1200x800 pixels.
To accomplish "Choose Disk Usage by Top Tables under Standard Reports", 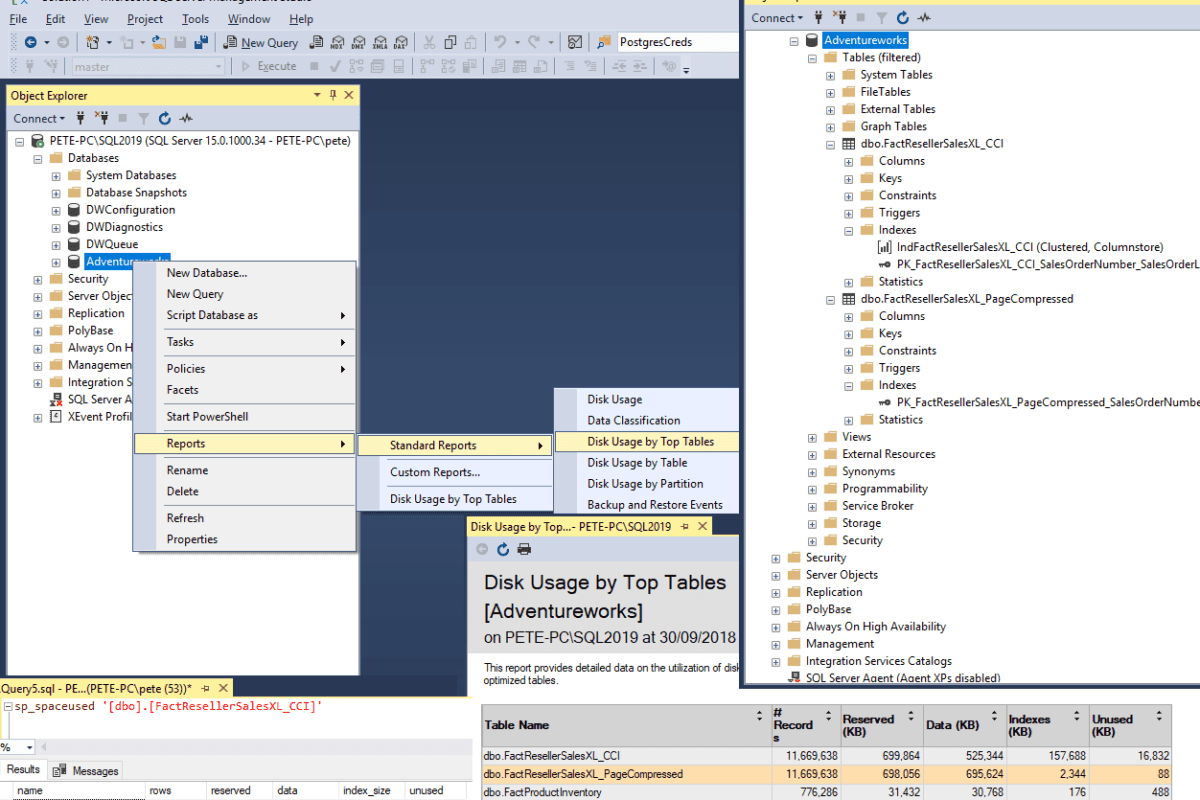I will click(647, 441).
